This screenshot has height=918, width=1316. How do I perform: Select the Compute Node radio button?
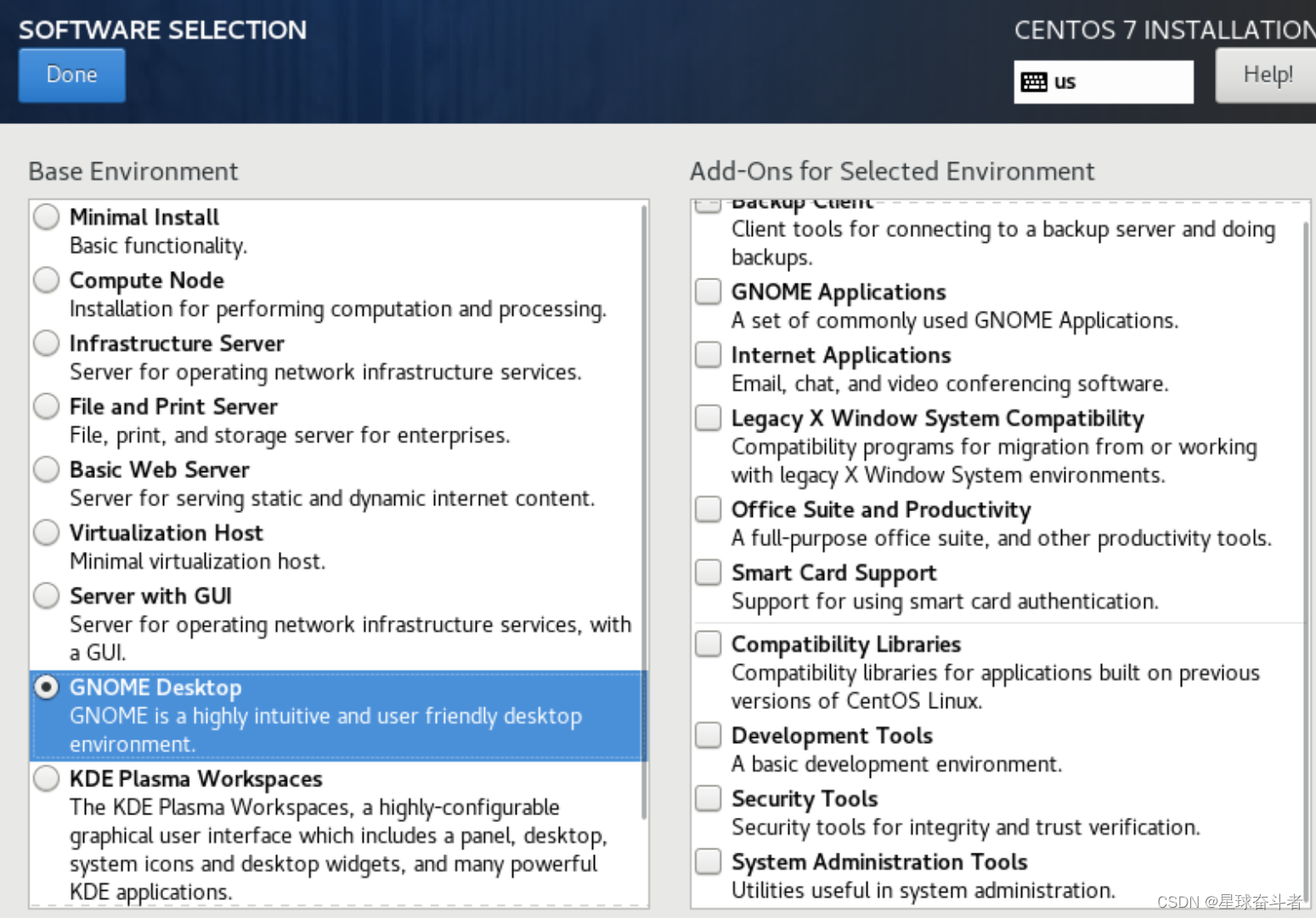[47, 280]
